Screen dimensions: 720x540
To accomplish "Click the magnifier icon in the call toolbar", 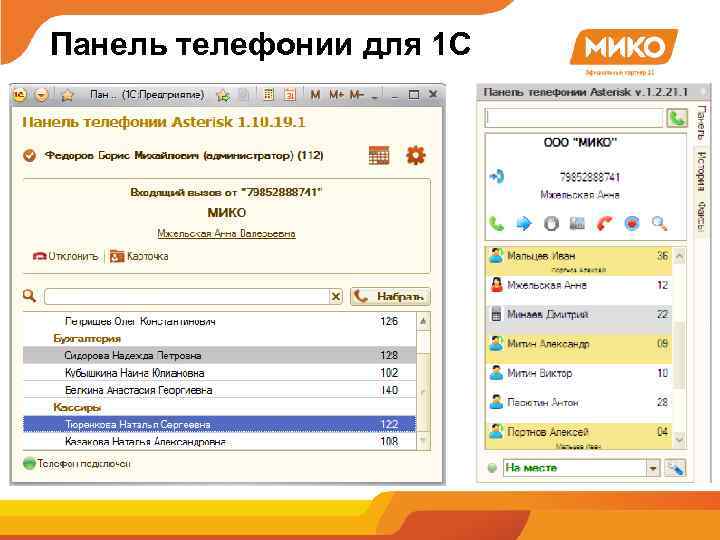I will [660, 224].
